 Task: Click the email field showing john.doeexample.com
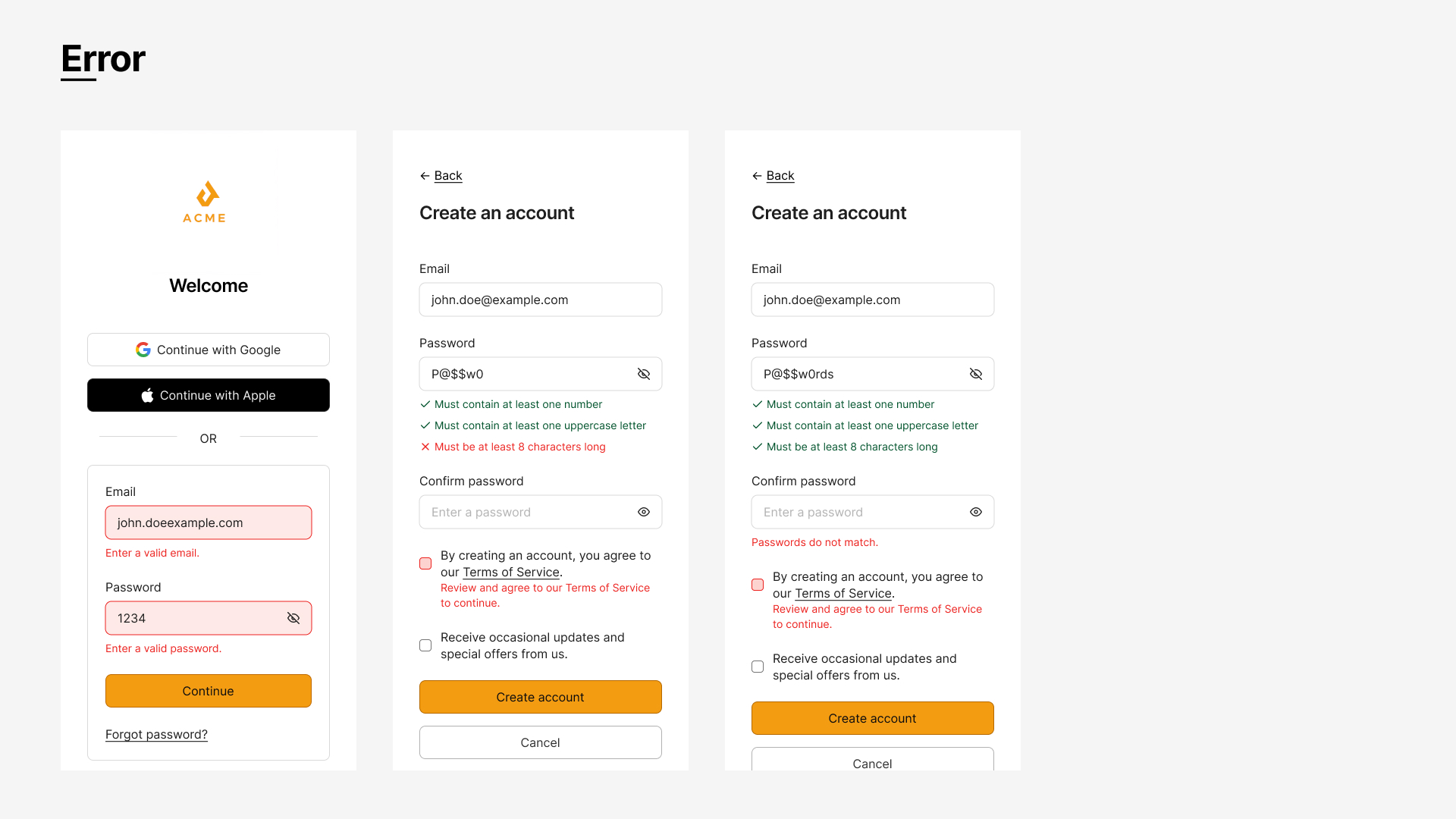pyautogui.click(x=208, y=522)
